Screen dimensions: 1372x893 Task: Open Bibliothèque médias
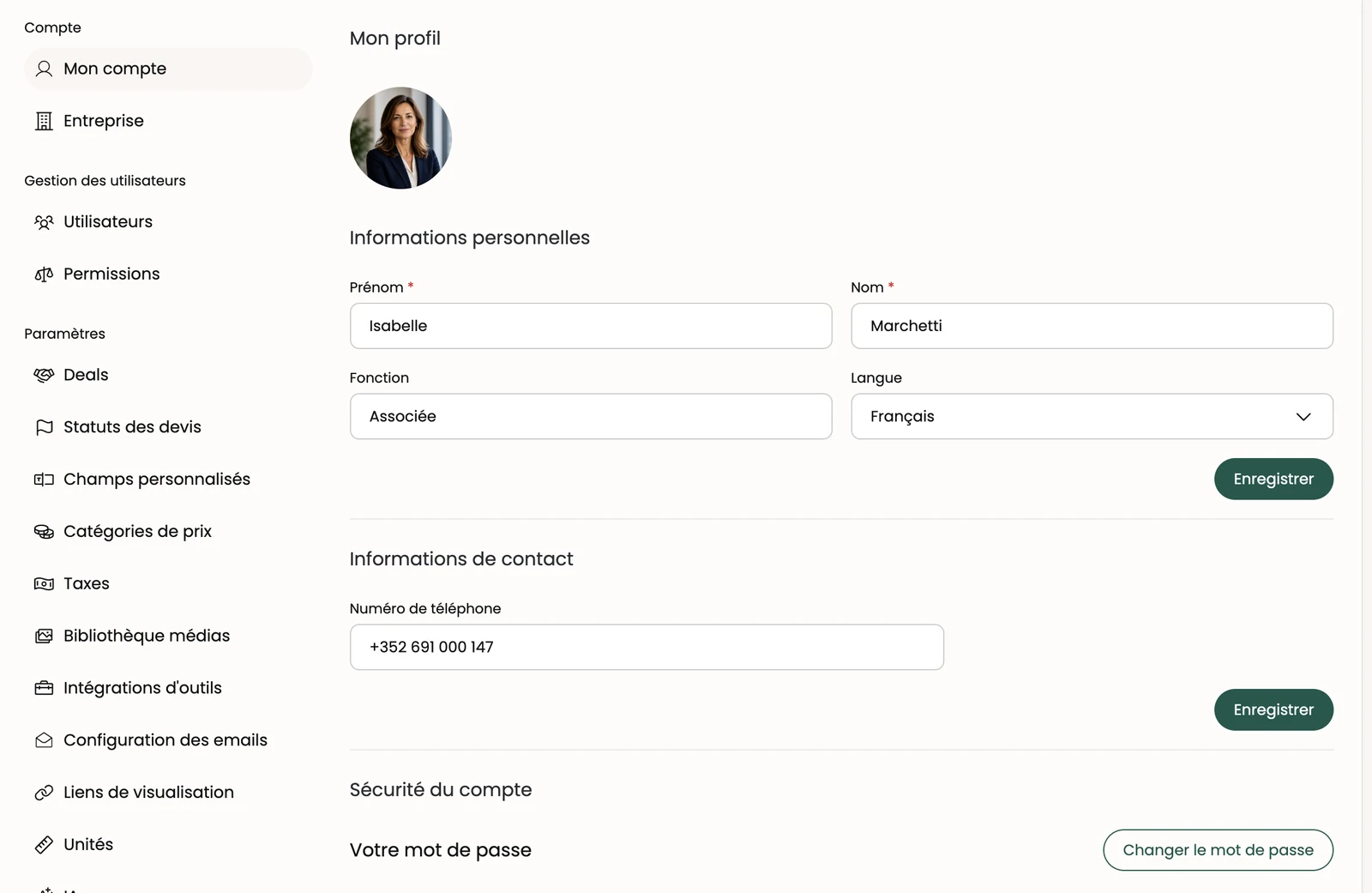click(168, 637)
